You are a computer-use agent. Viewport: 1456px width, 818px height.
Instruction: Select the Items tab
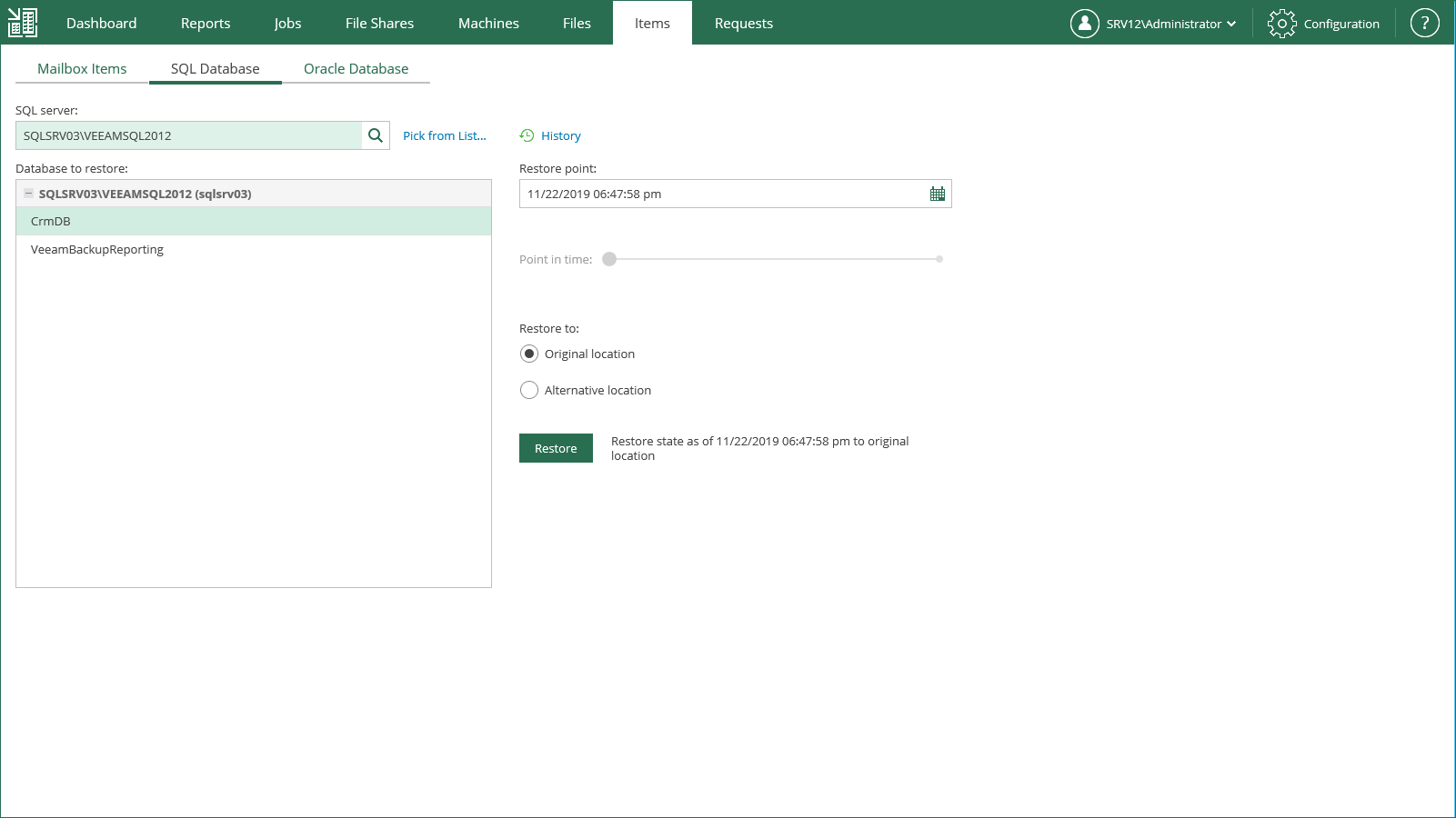(652, 23)
